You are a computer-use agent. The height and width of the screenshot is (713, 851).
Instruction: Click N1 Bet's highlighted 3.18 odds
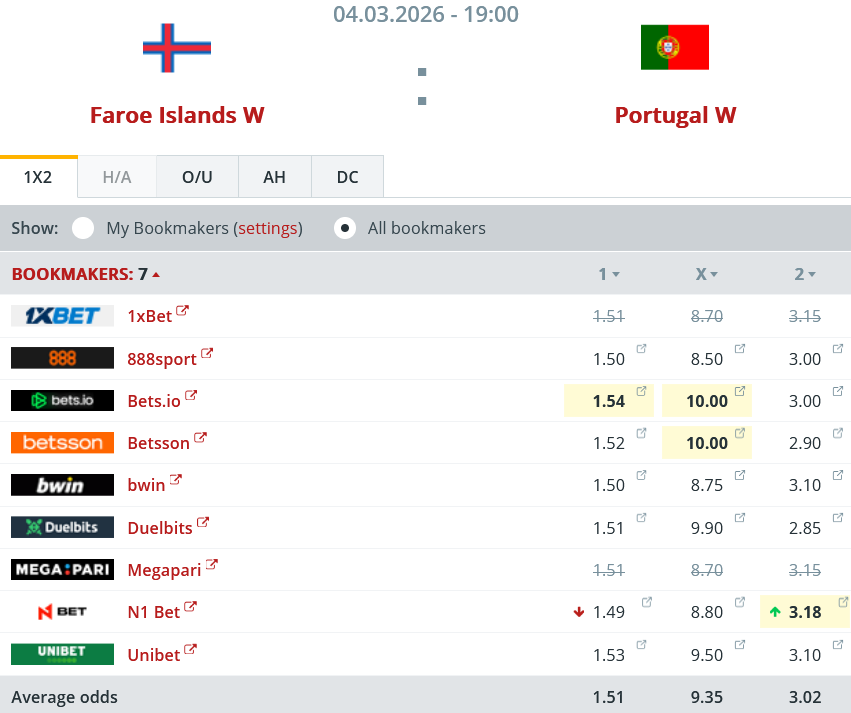pyautogui.click(x=804, y=612)
